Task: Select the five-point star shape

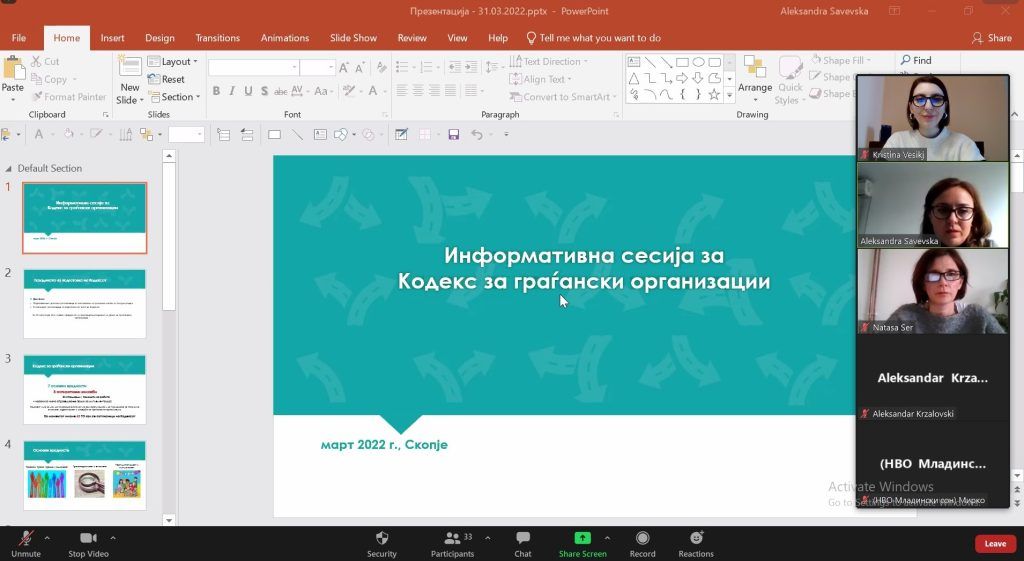Action: pyautogui.click(x=714, y=95)
